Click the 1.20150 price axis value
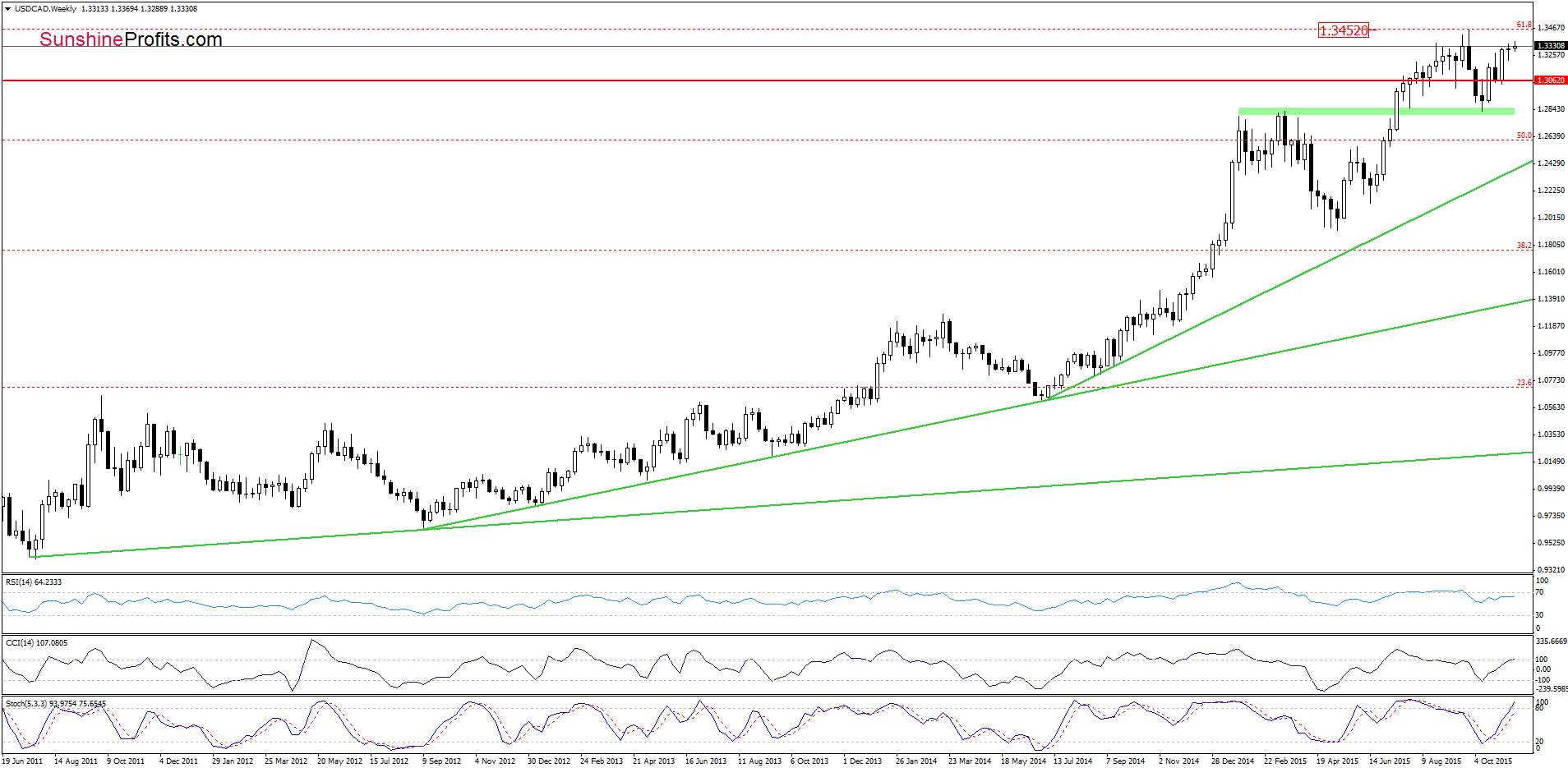The image size is (1568, 768). coord(1552,218)
